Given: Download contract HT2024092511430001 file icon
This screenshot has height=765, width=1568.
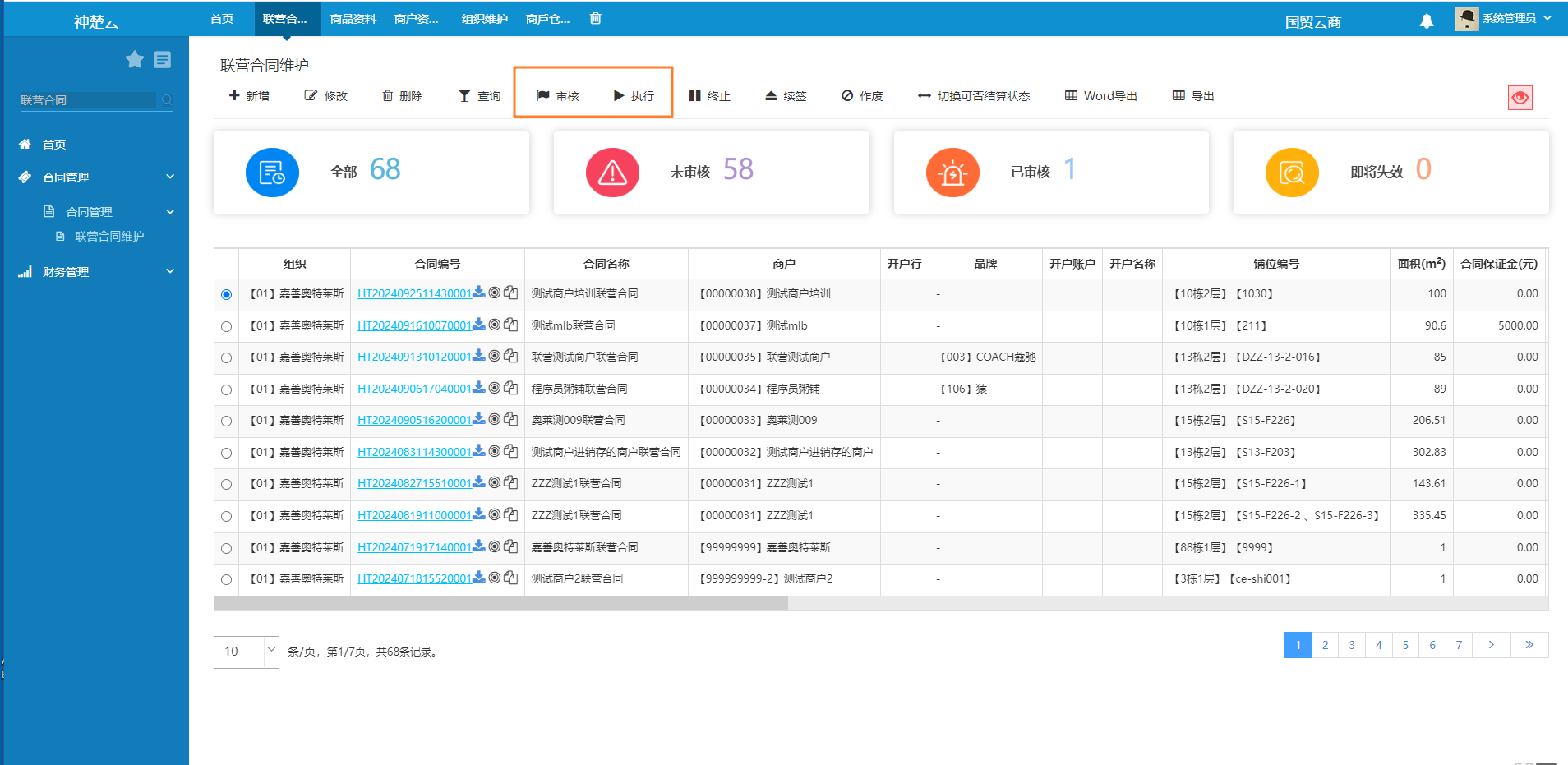Looking at the screenshot, I should 479,293.
